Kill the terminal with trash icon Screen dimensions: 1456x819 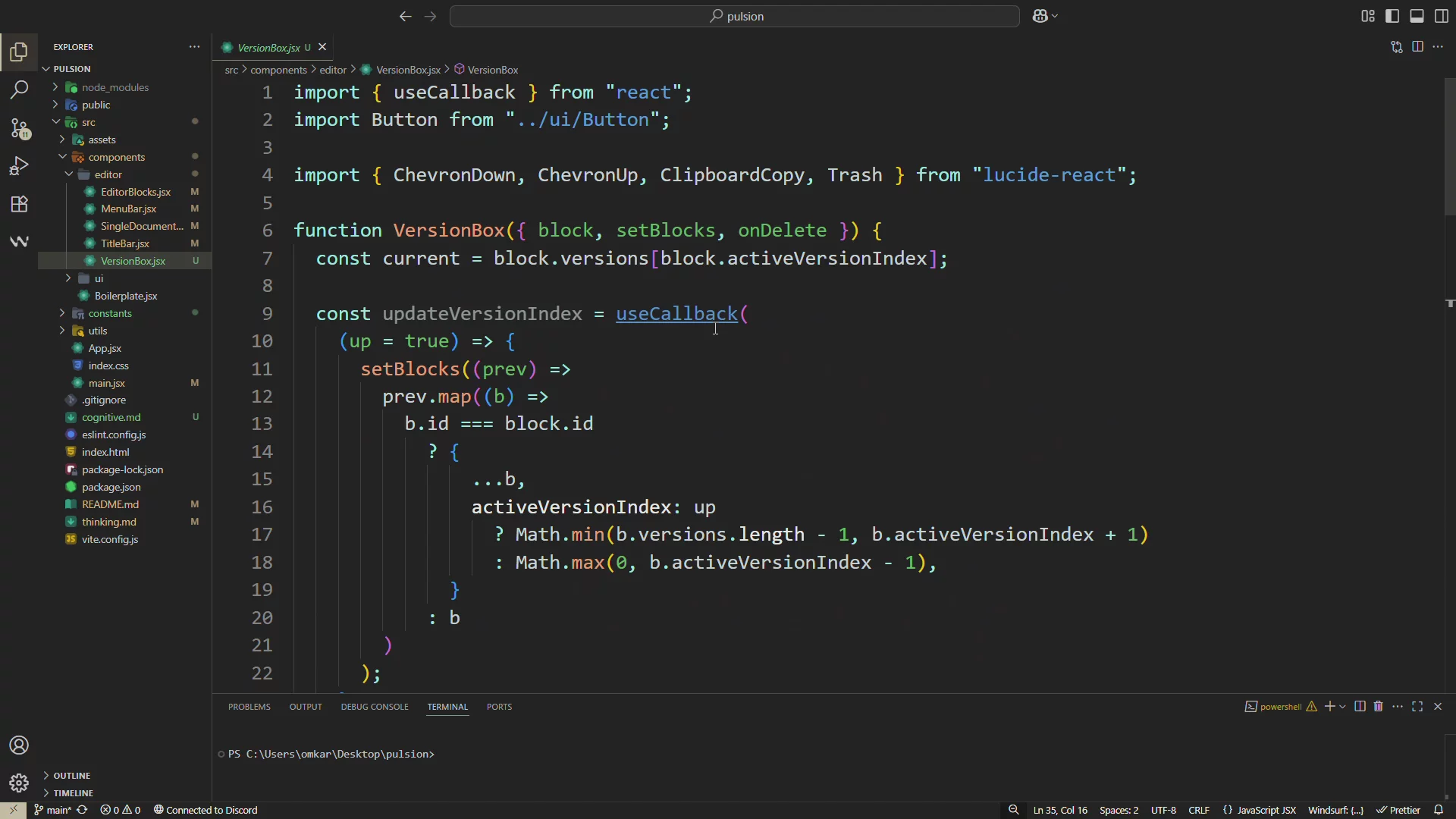[1379, 706]
